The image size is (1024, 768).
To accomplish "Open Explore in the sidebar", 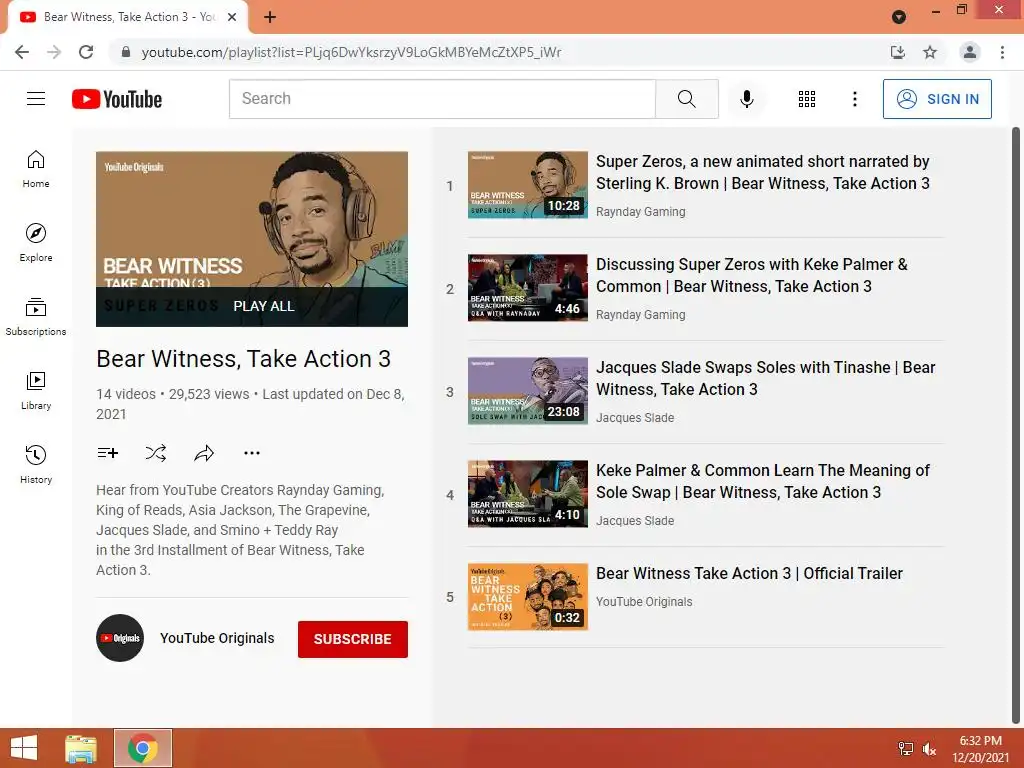I will tap(36, 242).
